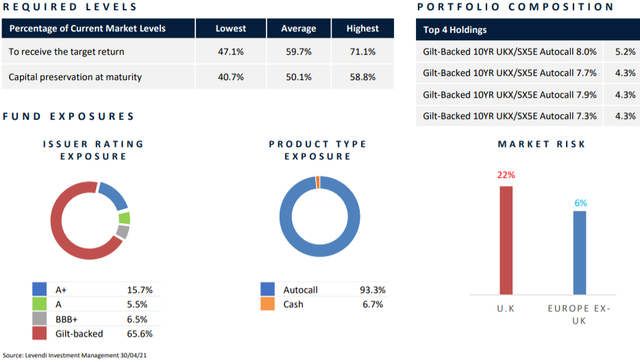
Task: Click the Average column header
Action: [298, 29]
